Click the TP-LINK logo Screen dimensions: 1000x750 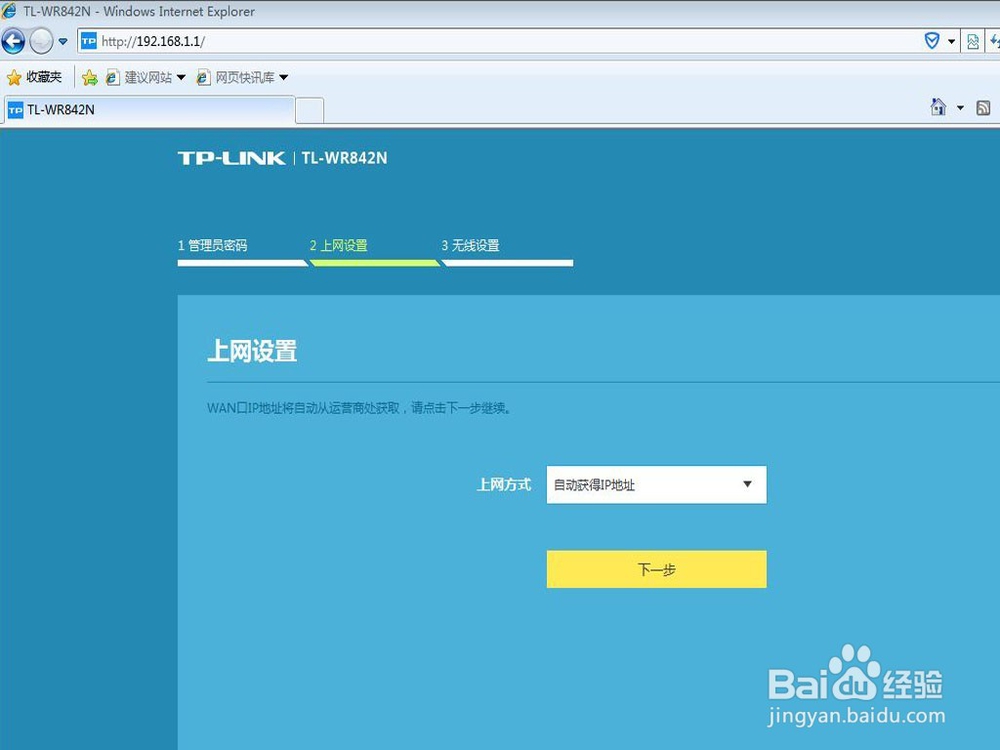point(232,158)
